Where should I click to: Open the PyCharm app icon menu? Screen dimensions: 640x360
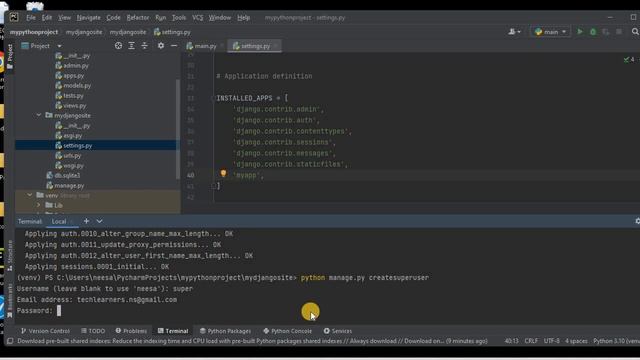click(x=14, y=18)
